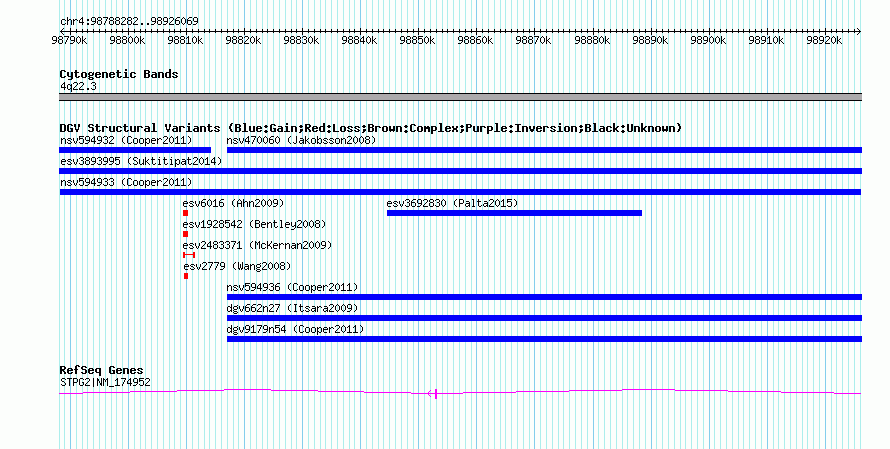Image resolution: width=890 pixels, height=449 pixels.
Task: Click the 98820k ruler label
Action: click(243, 40)
